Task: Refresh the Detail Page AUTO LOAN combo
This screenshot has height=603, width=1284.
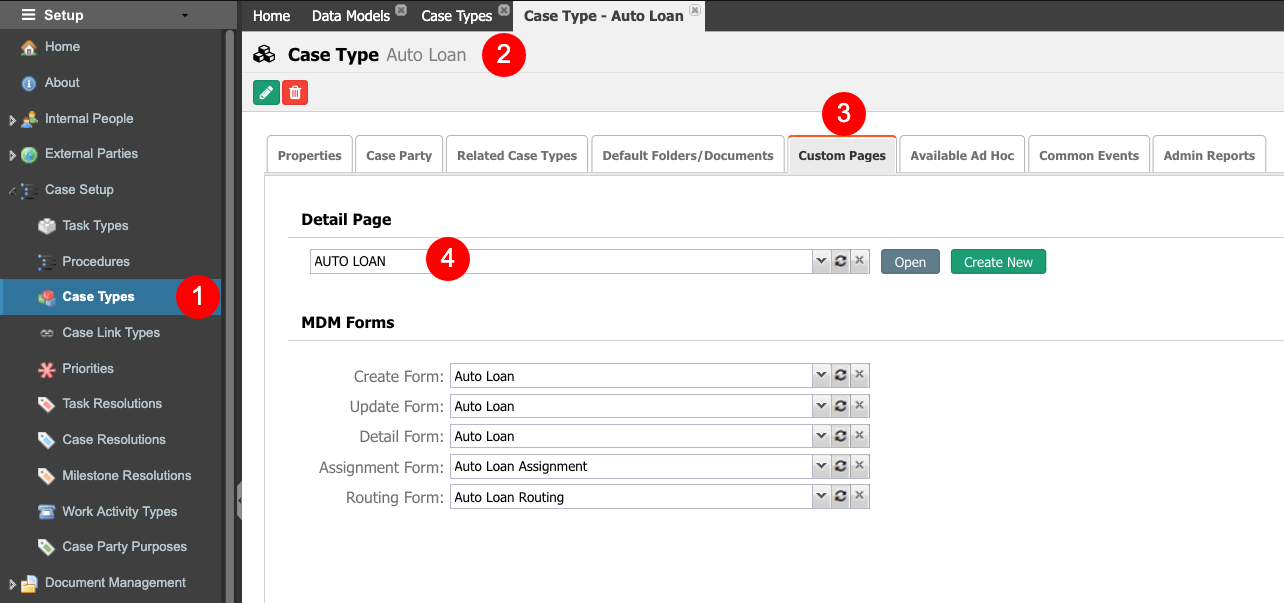Action: (840, 261)
